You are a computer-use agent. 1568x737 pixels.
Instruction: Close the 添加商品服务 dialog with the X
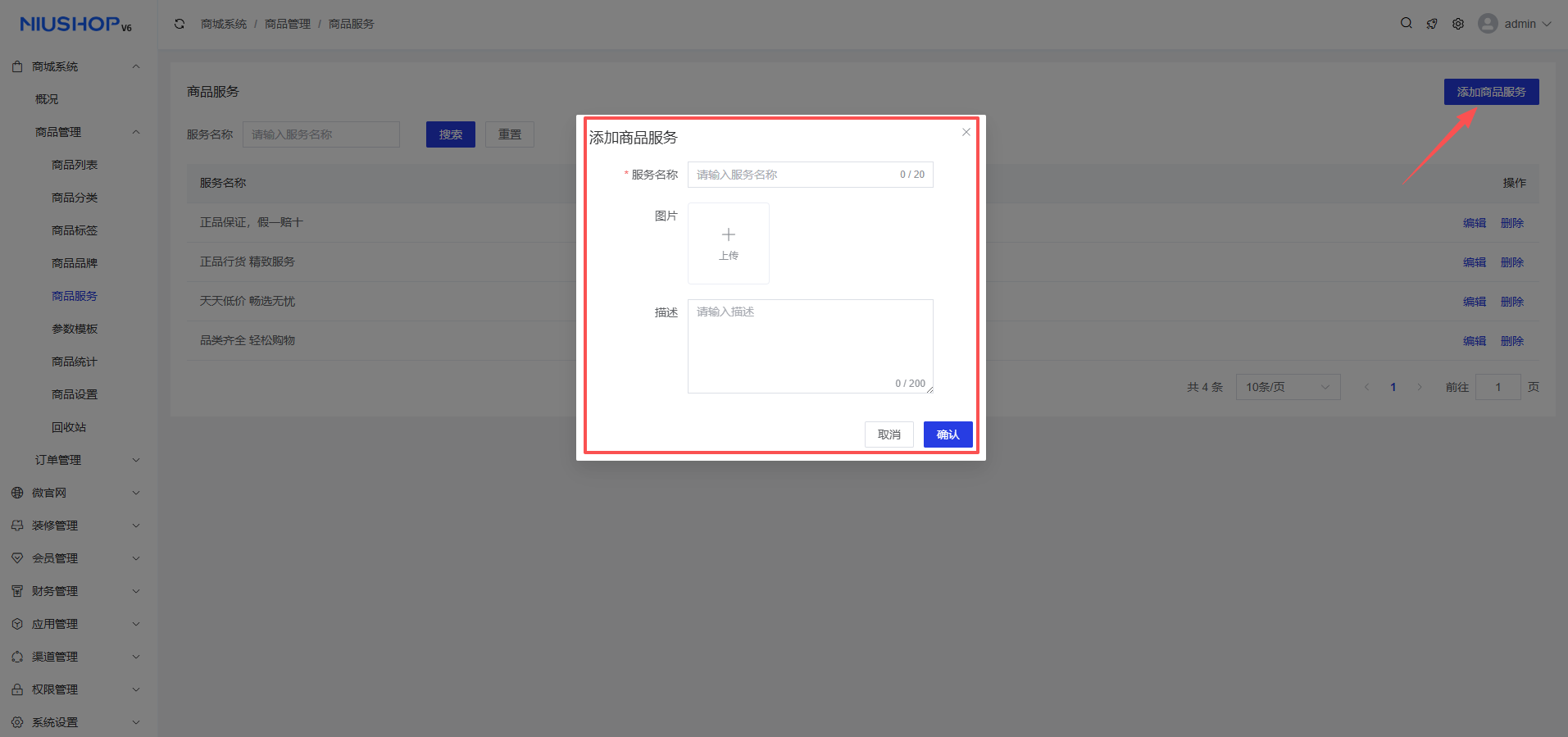966,132
